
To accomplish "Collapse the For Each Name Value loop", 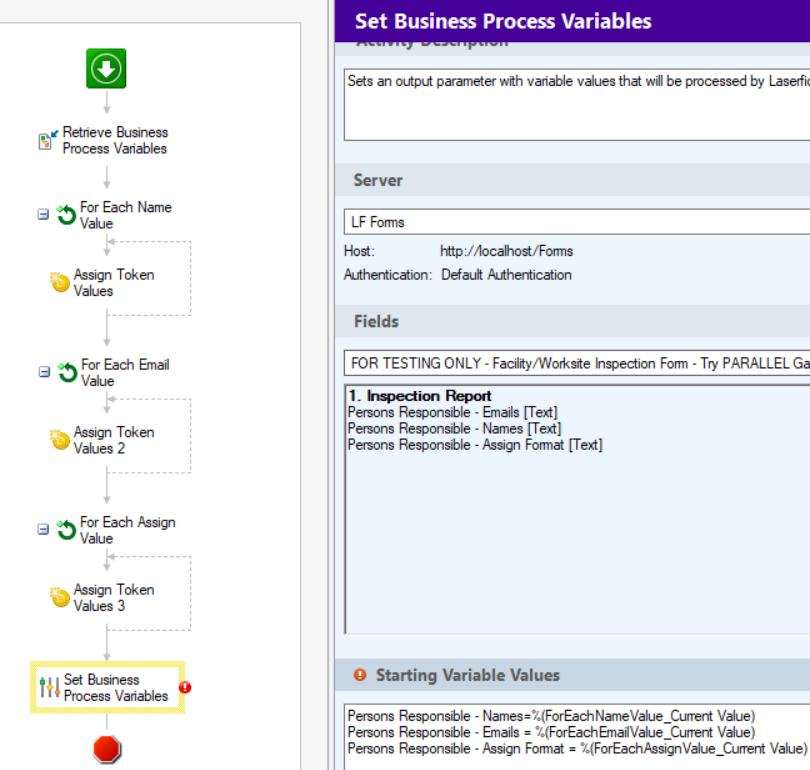I will tap(43, 214).
